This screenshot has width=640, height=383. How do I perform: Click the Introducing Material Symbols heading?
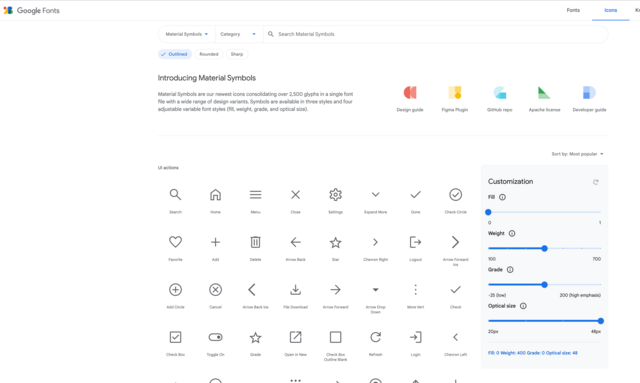click(x=207, y=78)
